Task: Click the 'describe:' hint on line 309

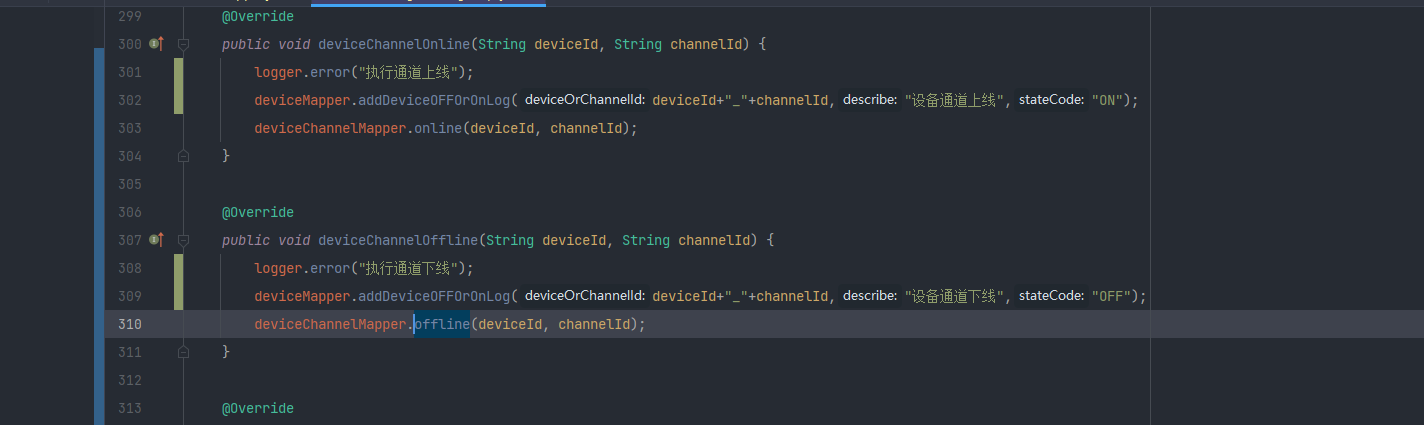Action: [870, 296]
